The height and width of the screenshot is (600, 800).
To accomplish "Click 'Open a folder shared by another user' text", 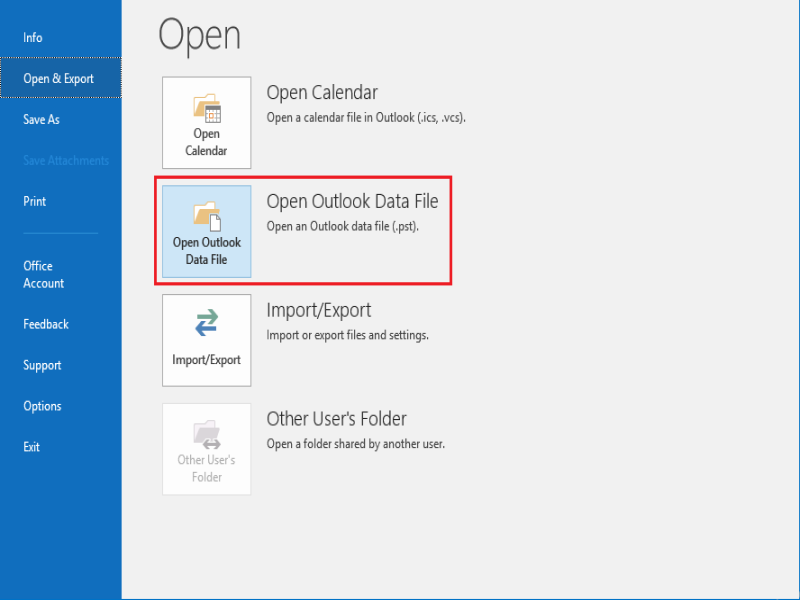I will (x=356, y=444).
